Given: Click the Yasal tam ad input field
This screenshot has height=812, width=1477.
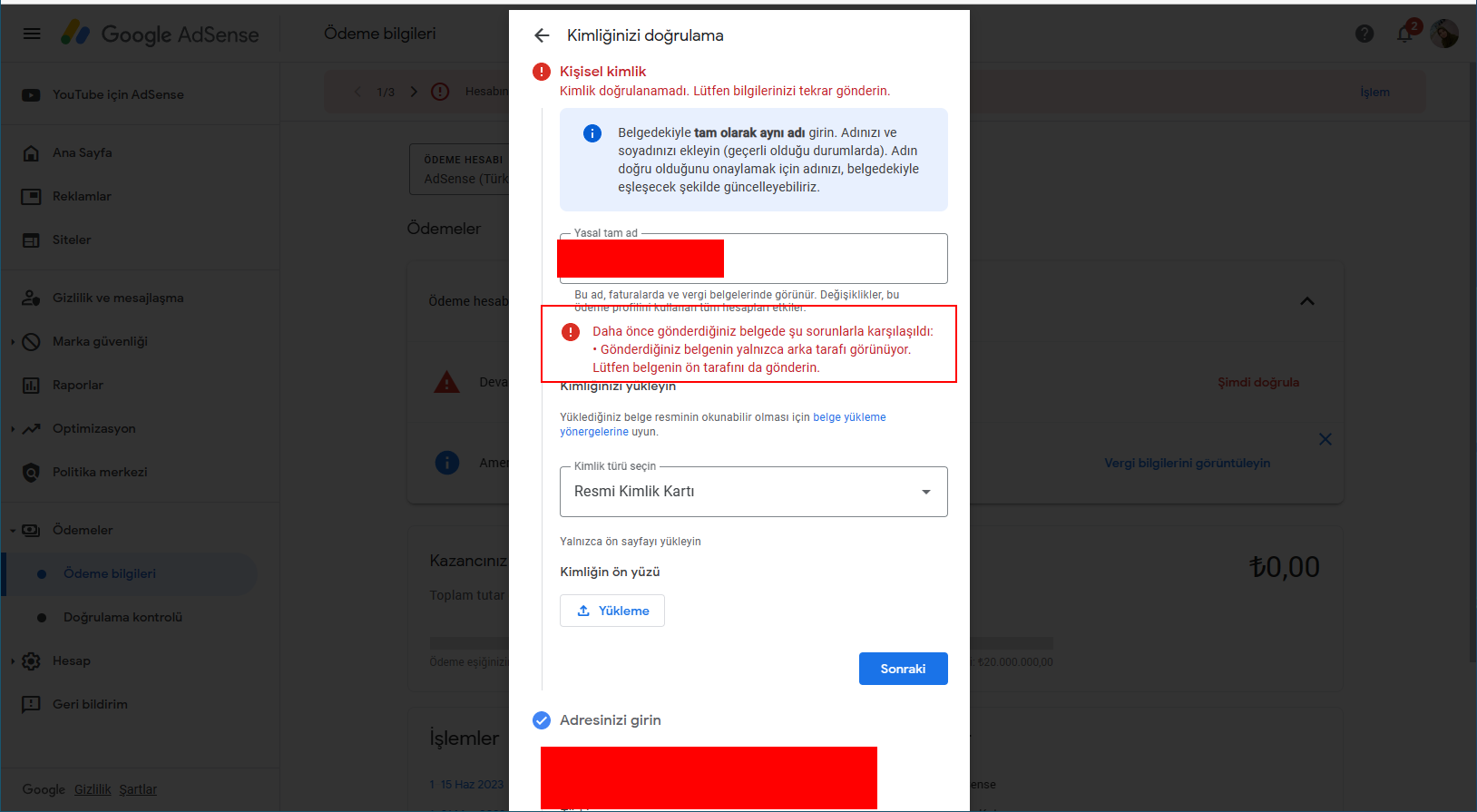Looking at the screenshot, I should [x=754, y=259].
